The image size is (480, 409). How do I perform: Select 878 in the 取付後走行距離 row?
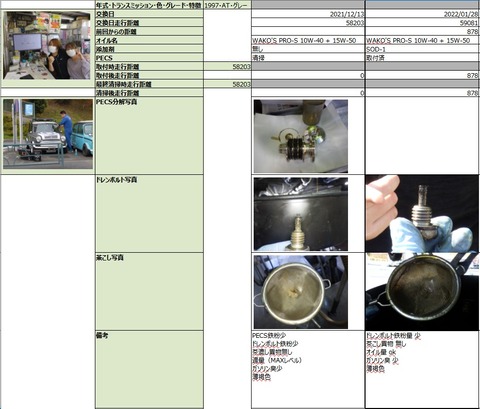point(422,75)
